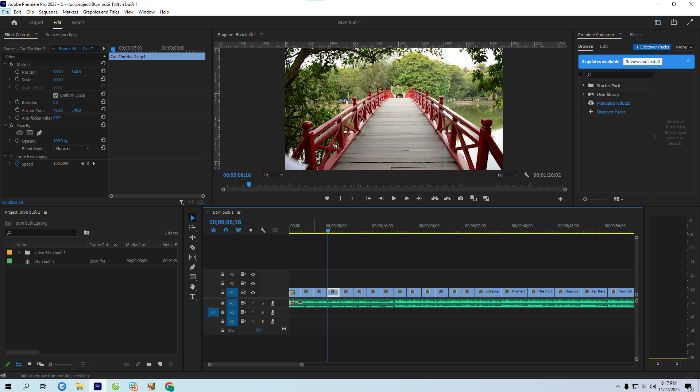Open the Edit tab in Essential Graphics
This screenshot has width=700, height=392.
tap(604, 46)
